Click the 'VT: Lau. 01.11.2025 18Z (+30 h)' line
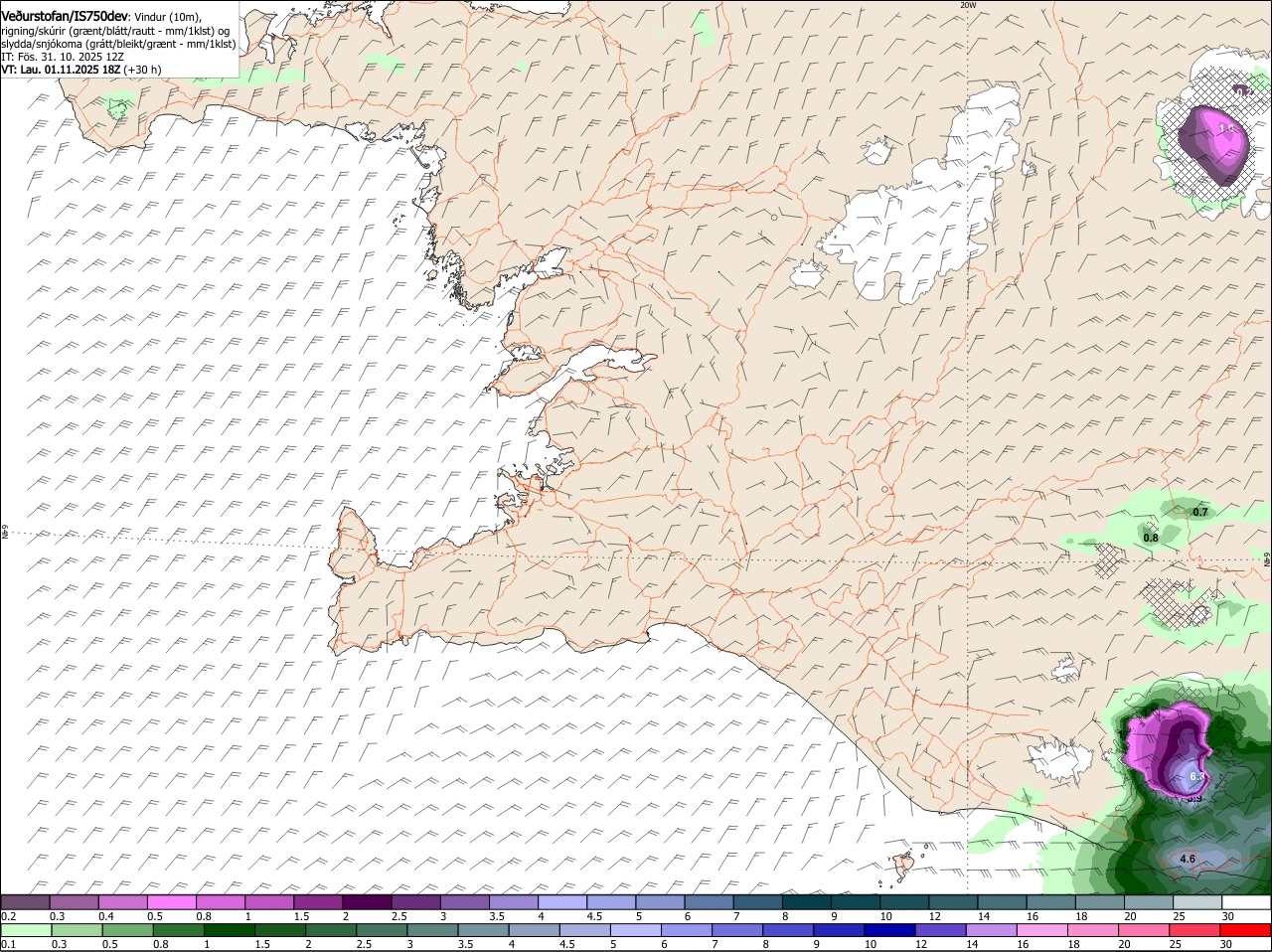 [x=81, y=70]
